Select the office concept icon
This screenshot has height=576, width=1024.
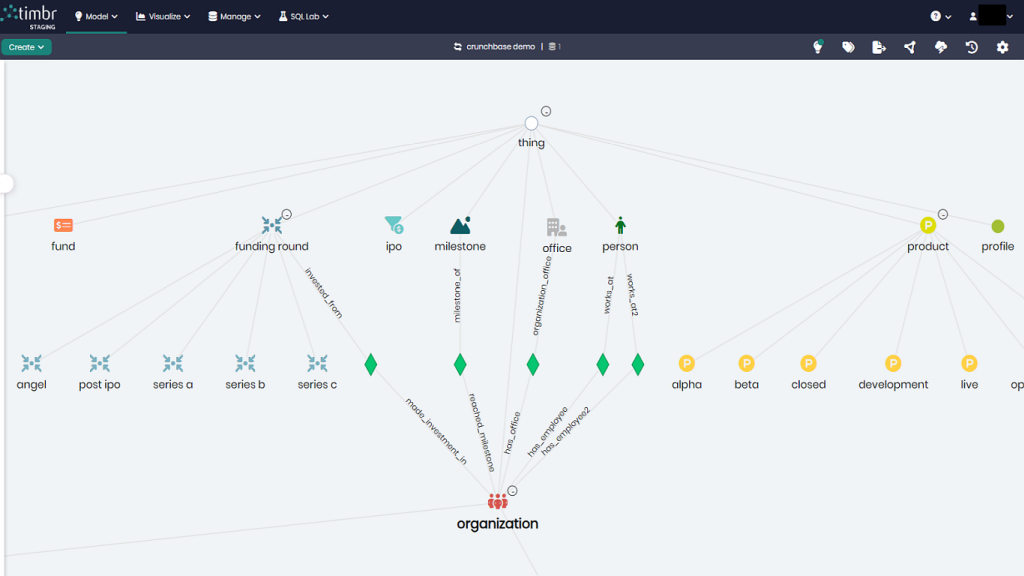[556, 227]
